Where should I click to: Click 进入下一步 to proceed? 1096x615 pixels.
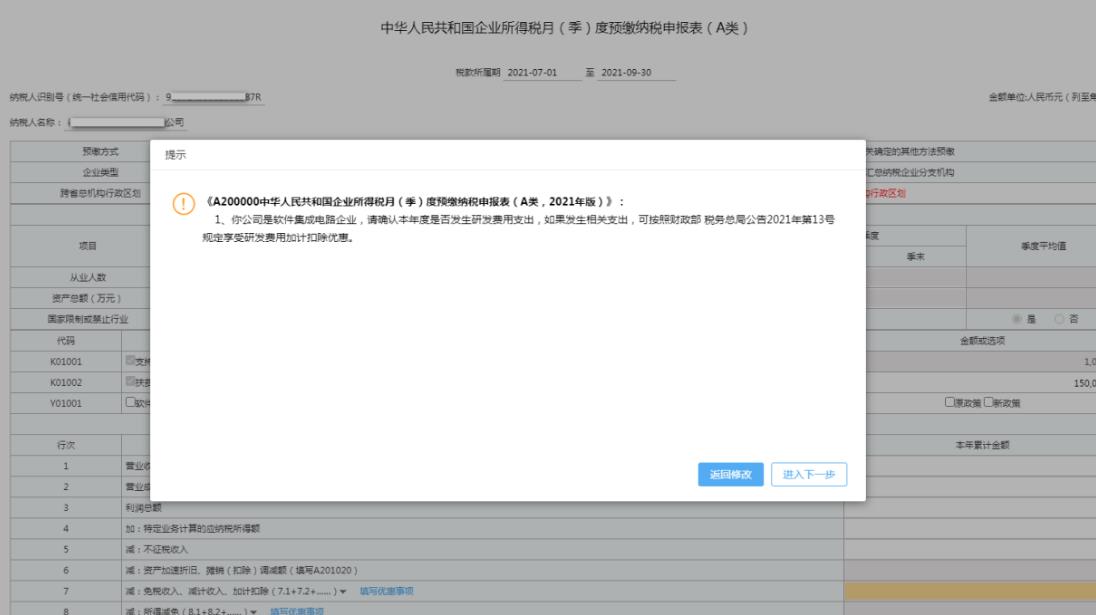(x=809, y=474)
